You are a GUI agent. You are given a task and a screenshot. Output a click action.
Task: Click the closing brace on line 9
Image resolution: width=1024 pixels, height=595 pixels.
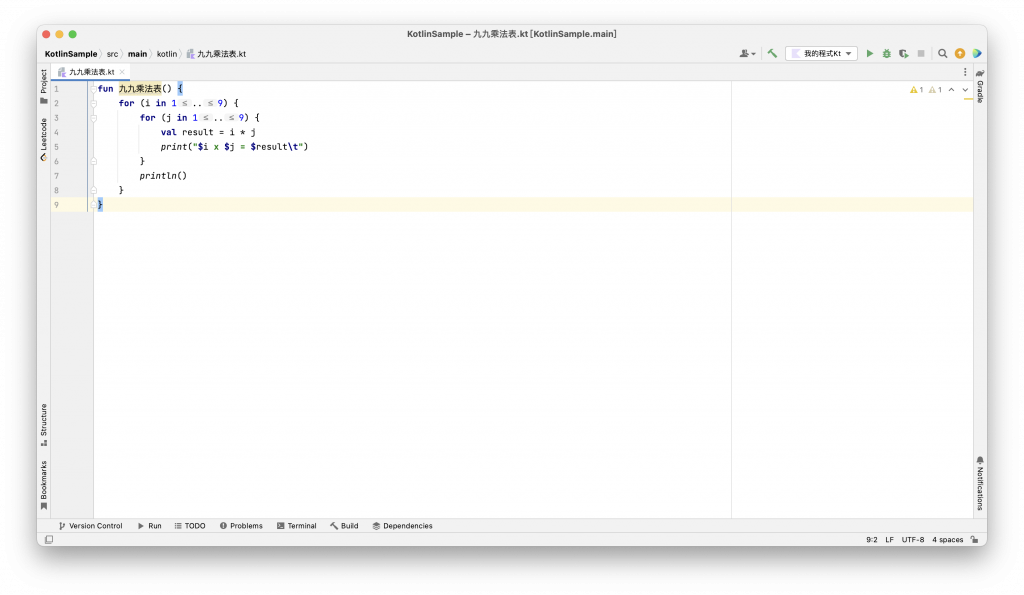coord(100,205)
